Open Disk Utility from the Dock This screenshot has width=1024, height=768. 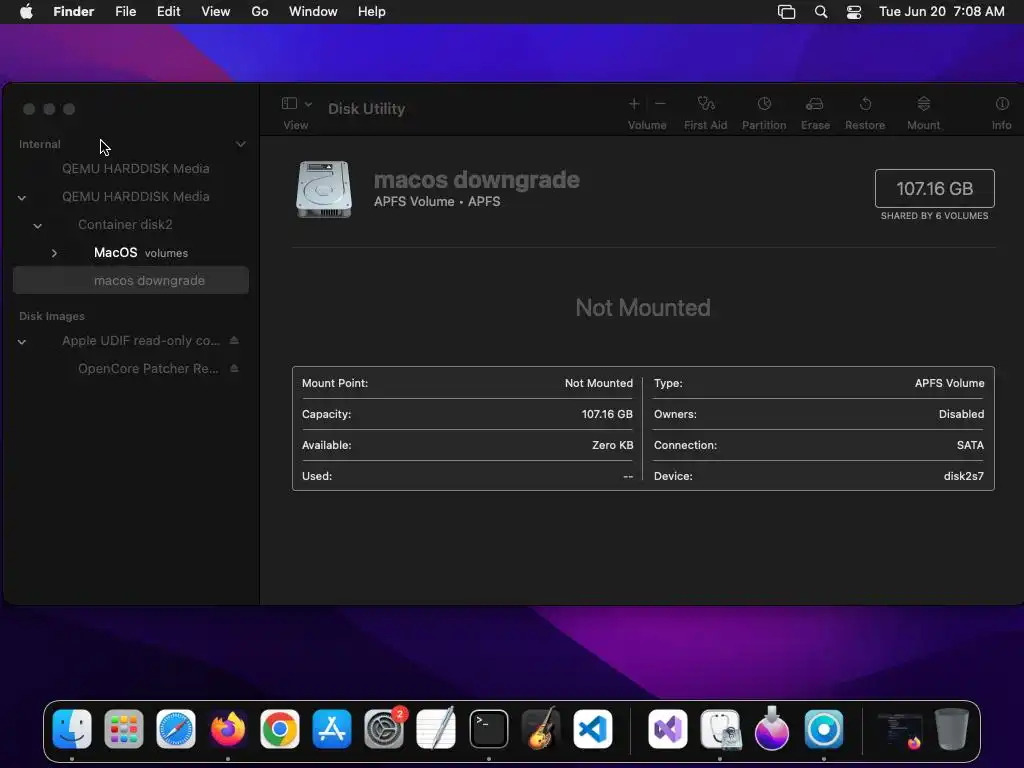point(720,729)
